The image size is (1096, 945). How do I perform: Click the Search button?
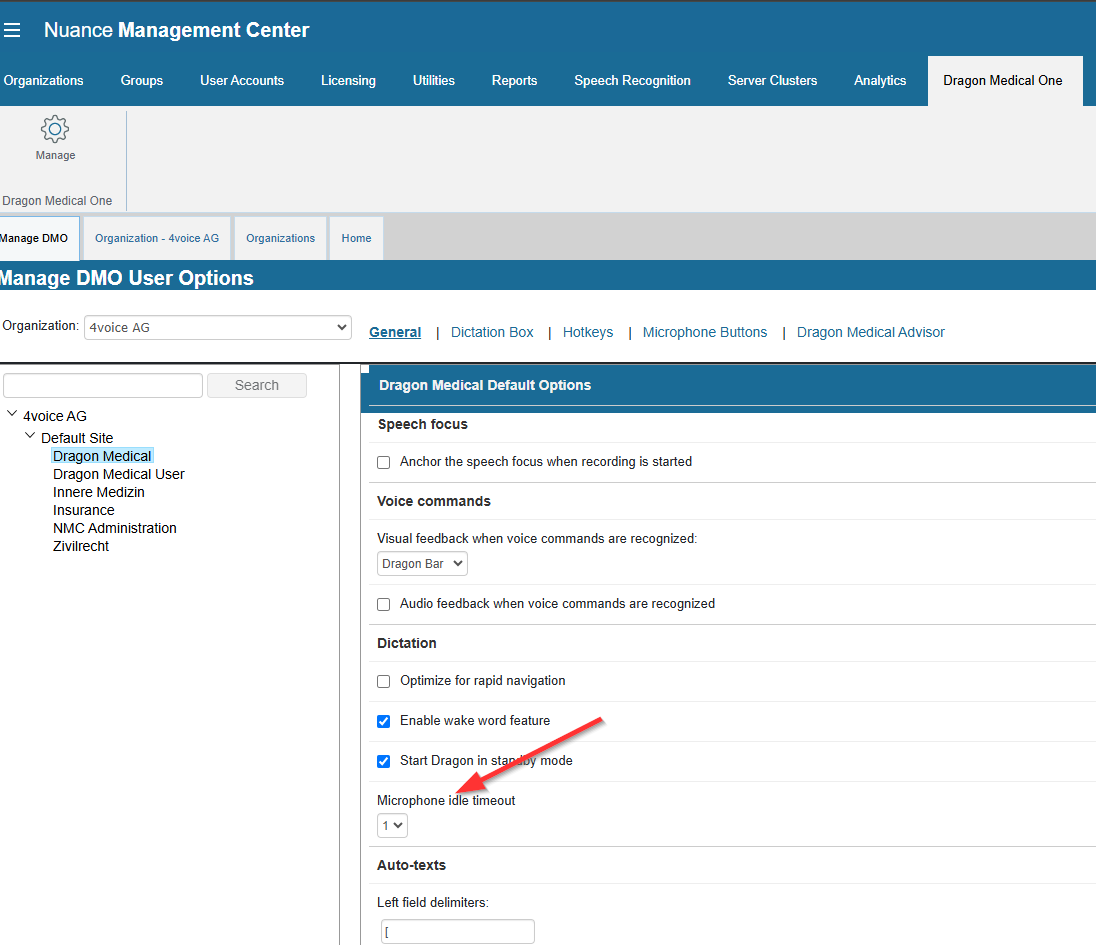(x=257, y=385)
